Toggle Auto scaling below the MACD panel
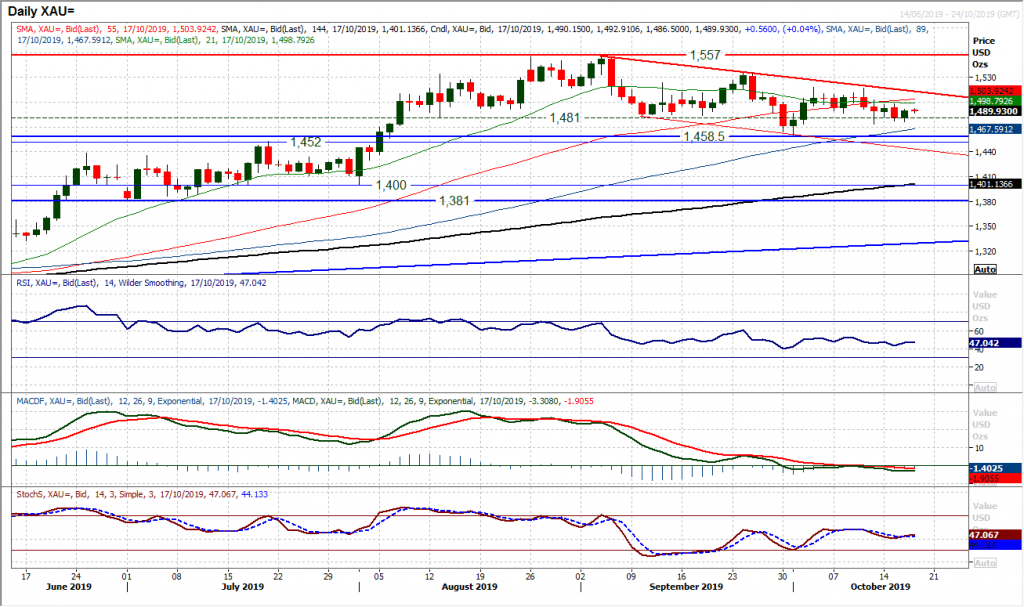The width and height of the screenshot is (1024, 607). 985,483
